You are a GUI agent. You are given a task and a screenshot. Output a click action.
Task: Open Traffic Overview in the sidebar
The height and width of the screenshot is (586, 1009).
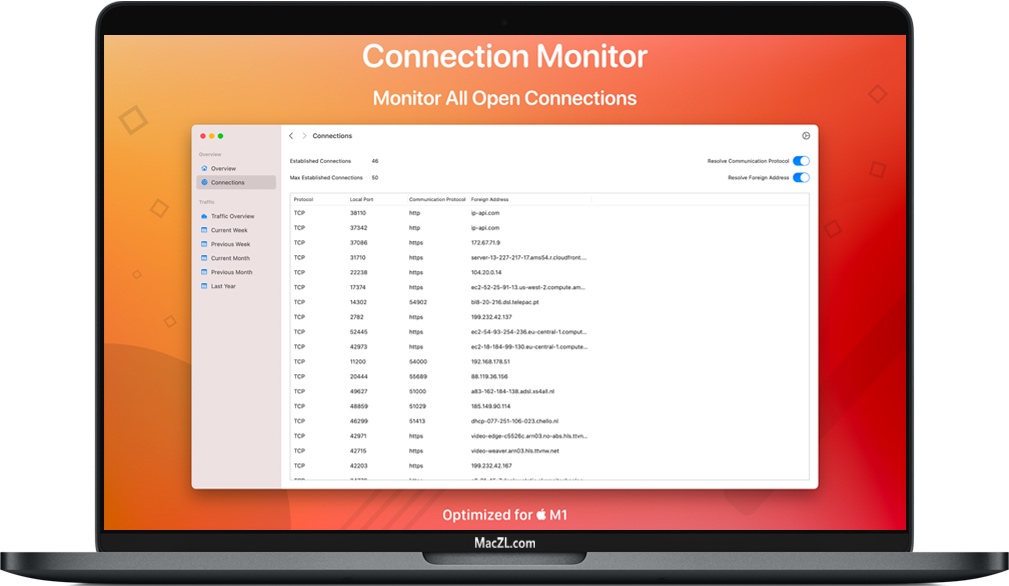pos(236,216)
